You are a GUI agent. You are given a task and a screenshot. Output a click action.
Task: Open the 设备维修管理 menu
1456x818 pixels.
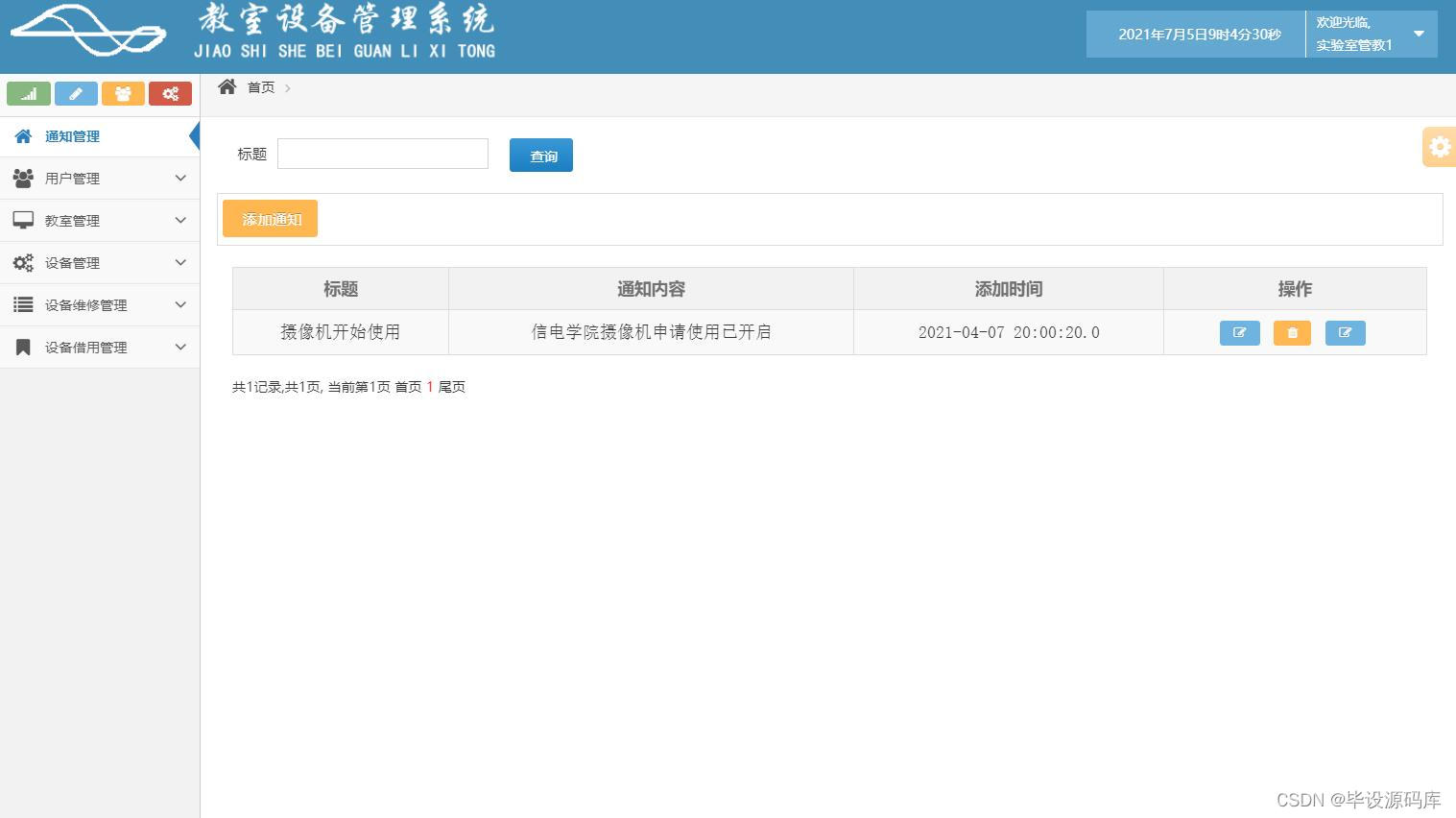click(x=100, y=305)
